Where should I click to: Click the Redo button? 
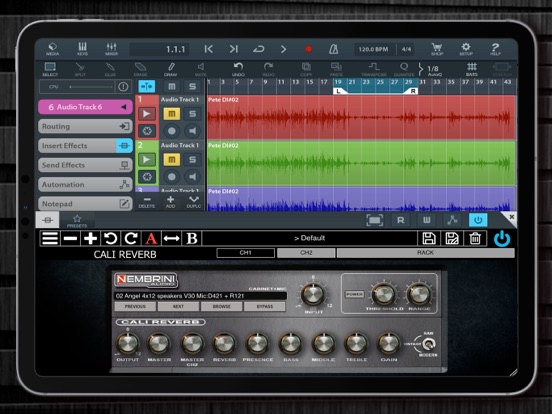pos(268,69)
